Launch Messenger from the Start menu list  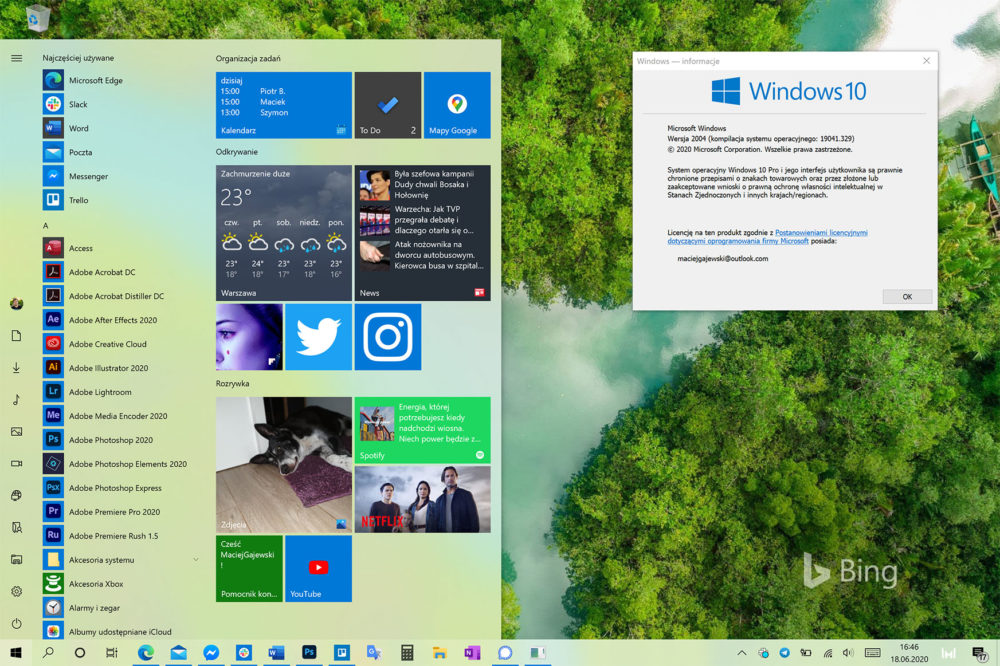click(x=121, y=176)
